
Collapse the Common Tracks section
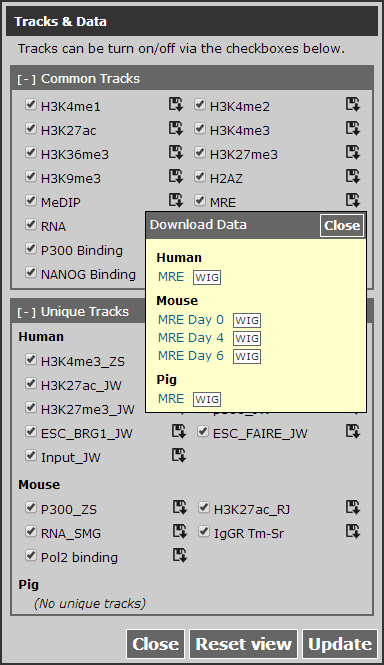click(26, 79)
